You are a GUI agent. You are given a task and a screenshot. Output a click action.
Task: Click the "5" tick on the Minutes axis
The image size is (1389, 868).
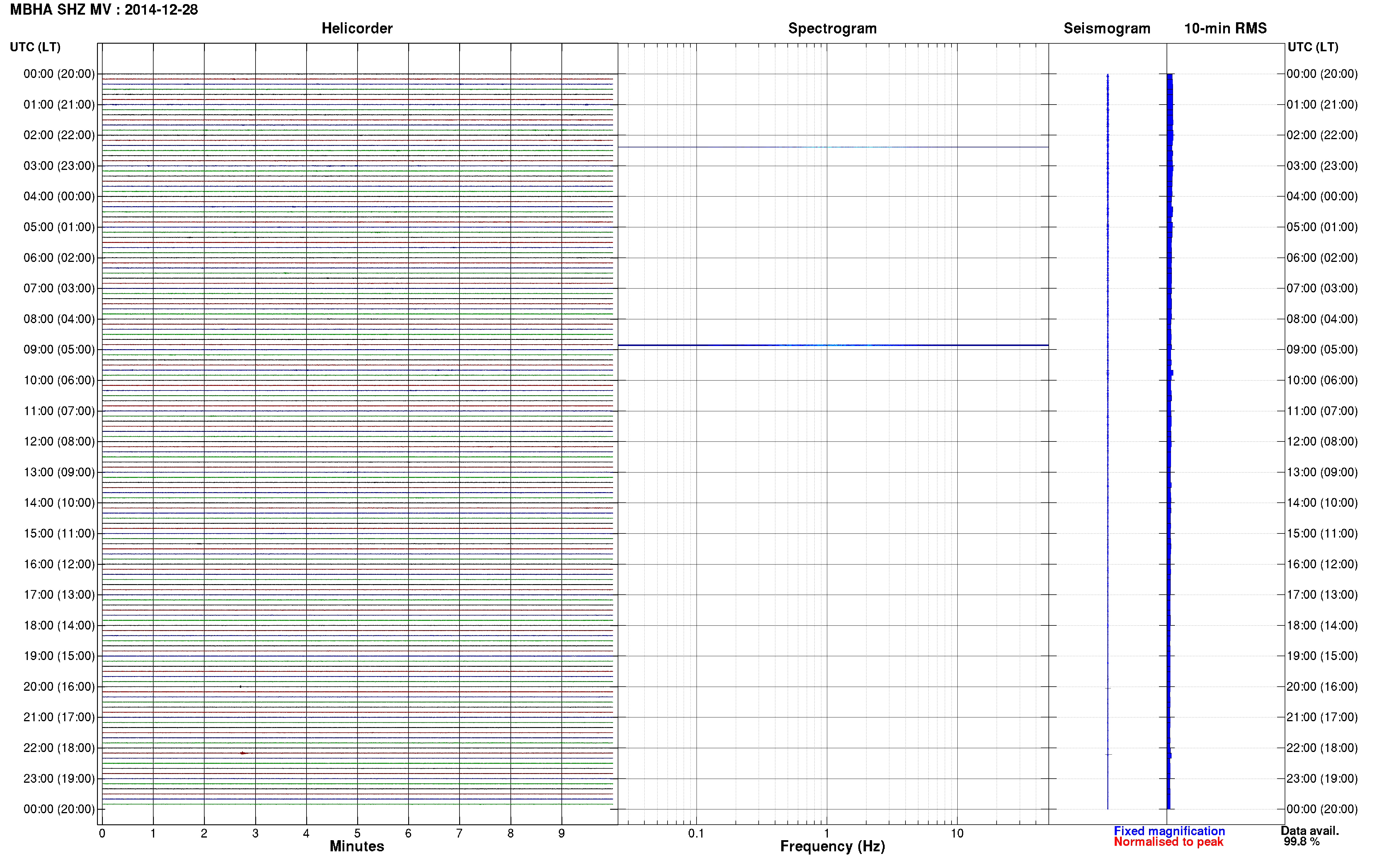point(357,833)
